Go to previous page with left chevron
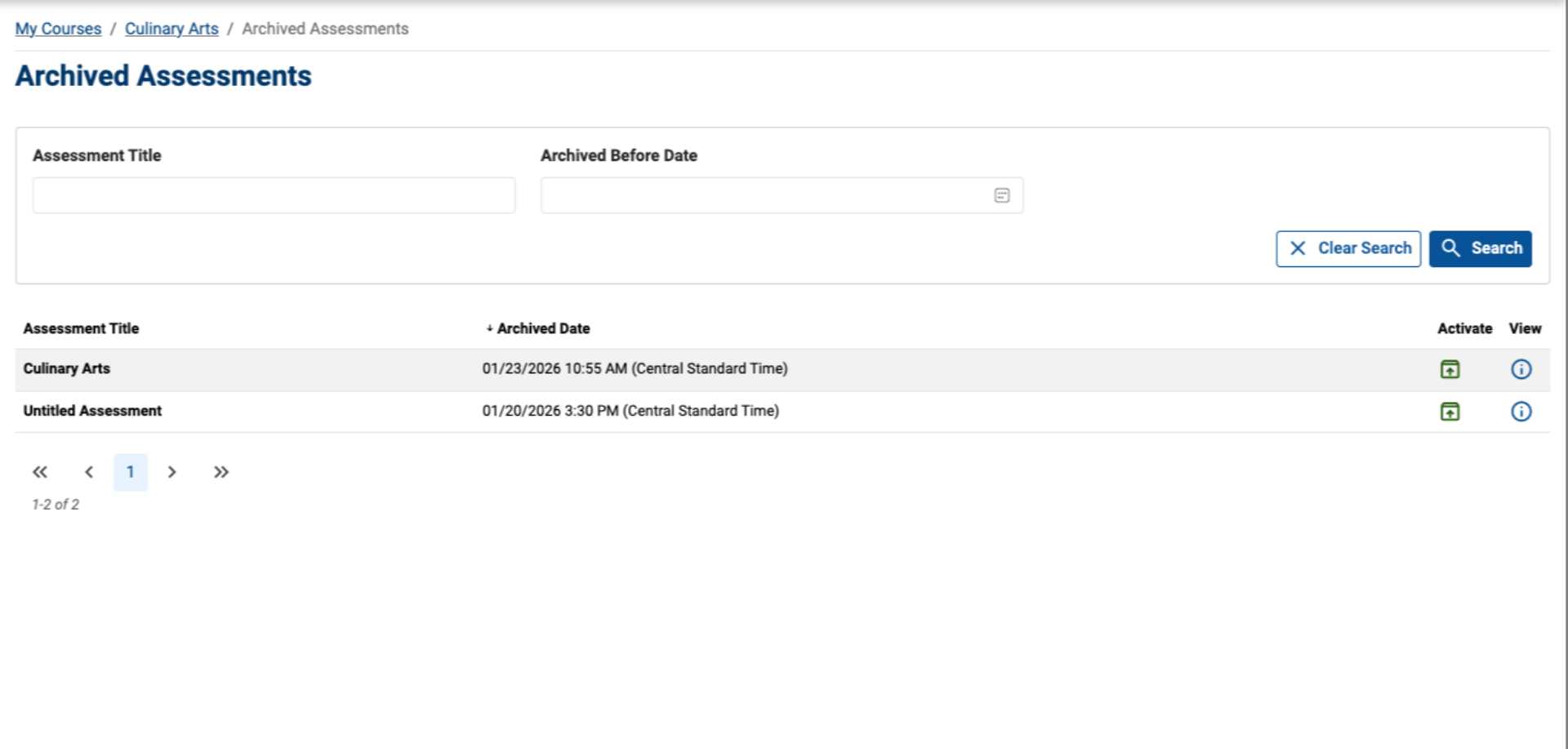 tap(89, 472)
